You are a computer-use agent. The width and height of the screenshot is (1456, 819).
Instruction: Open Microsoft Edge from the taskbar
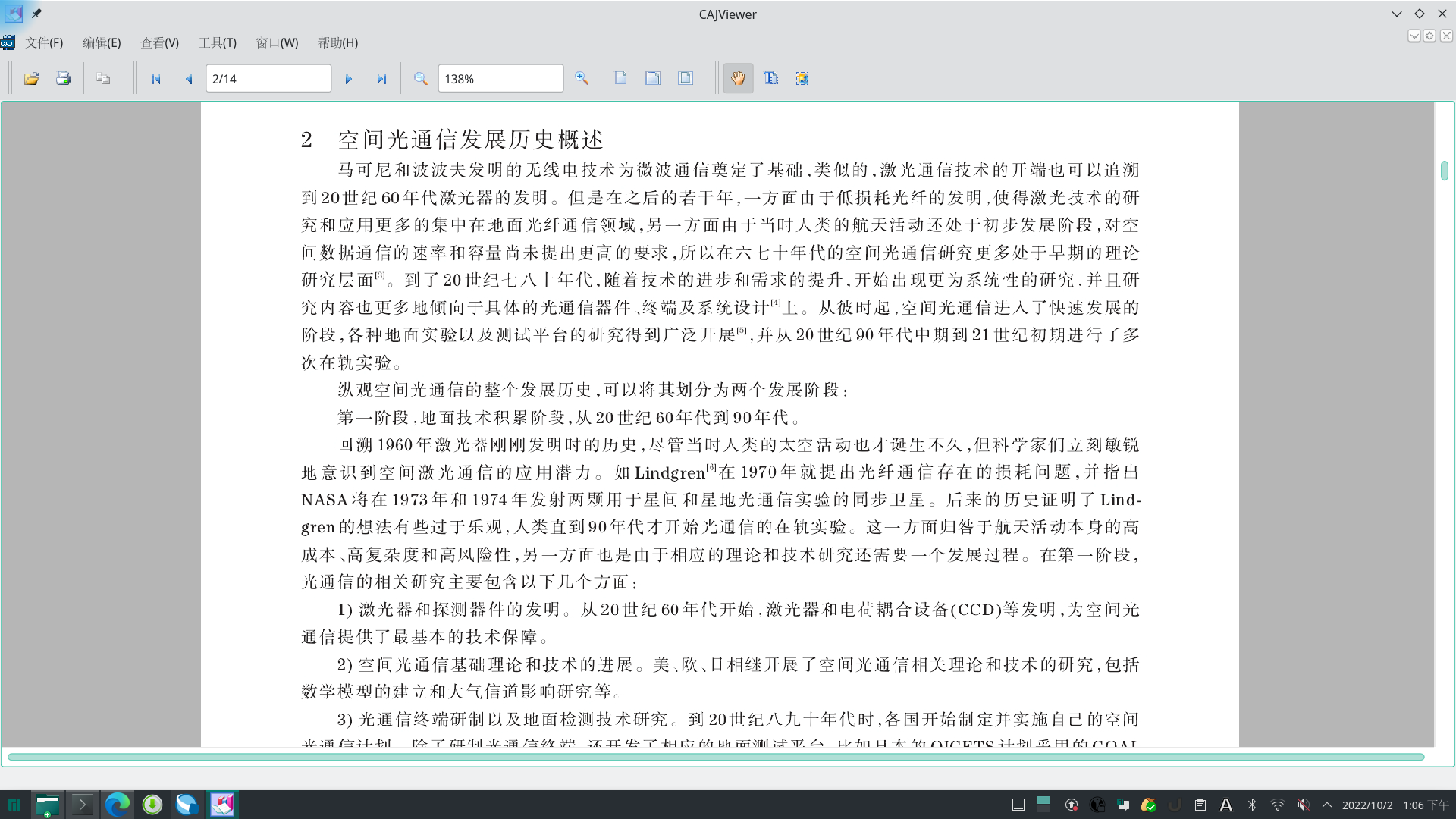[117, 805]
